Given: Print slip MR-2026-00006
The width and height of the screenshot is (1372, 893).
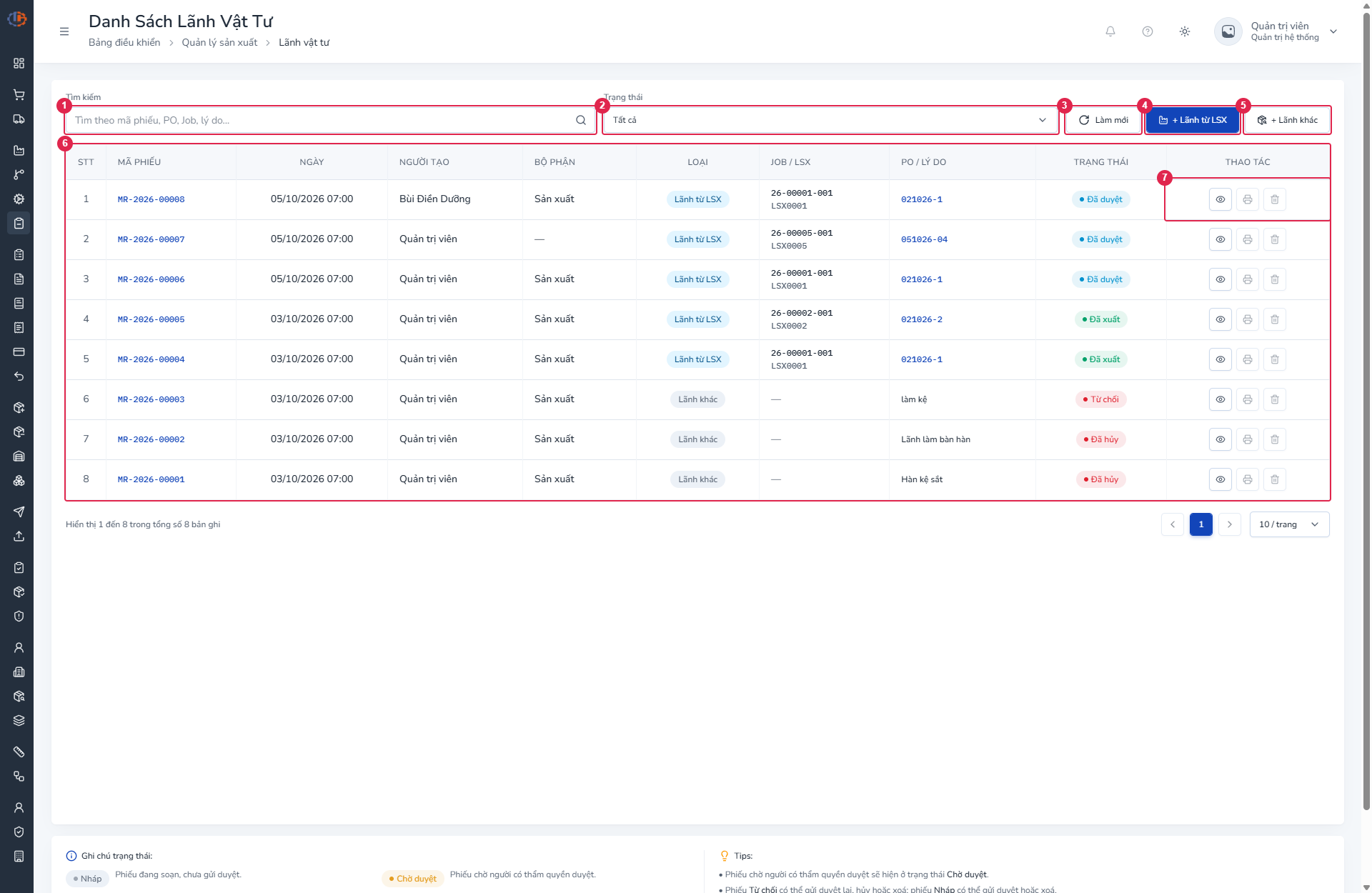Looking at the screenshot, I should (1248, 279).
